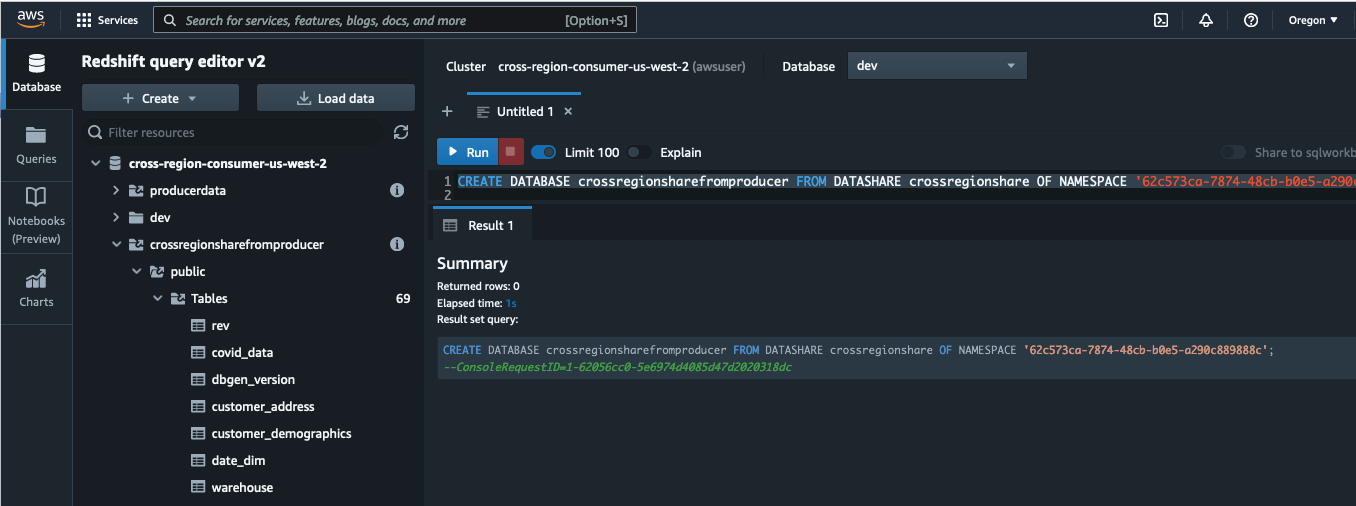Toggle the Explain switch
The image size is (1356, 506).
[640, 152]
